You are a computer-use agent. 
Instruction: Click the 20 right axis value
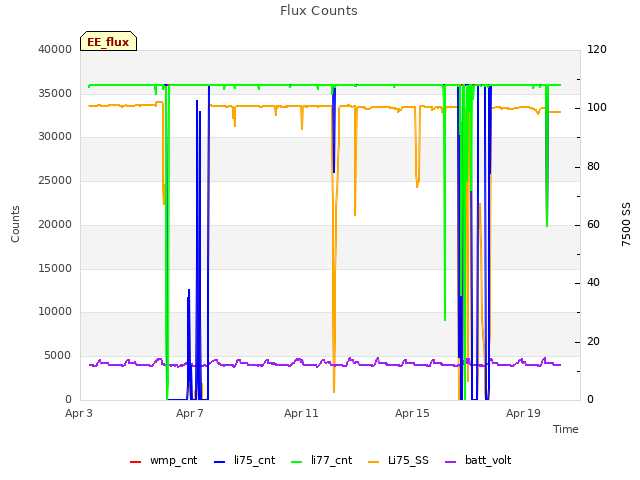click(593, 341)
